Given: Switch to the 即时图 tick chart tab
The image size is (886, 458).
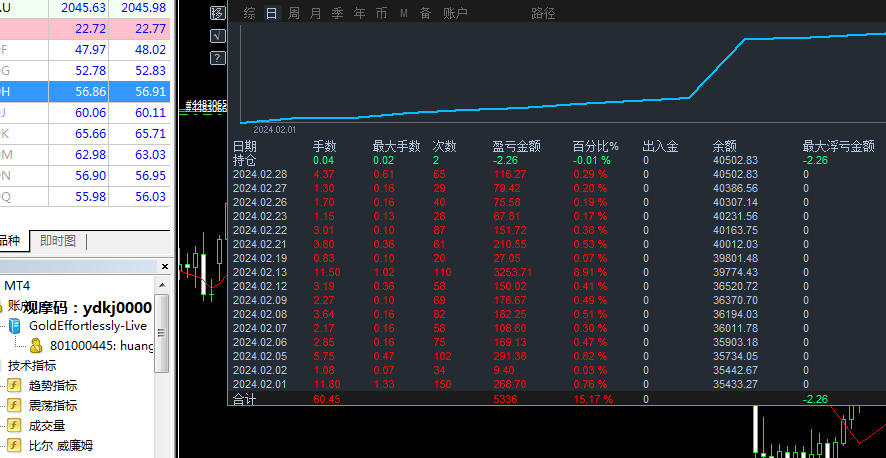Looking at the screenshot, I should (58, 241).
